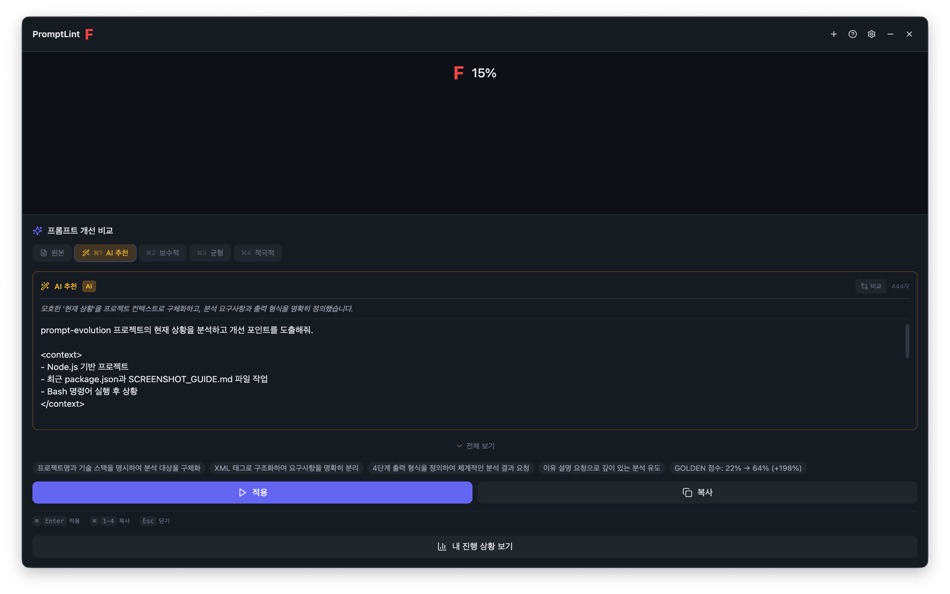Screen dimensions: 950x594
Task: Switch to the 균형 tab
Action: 210,253
